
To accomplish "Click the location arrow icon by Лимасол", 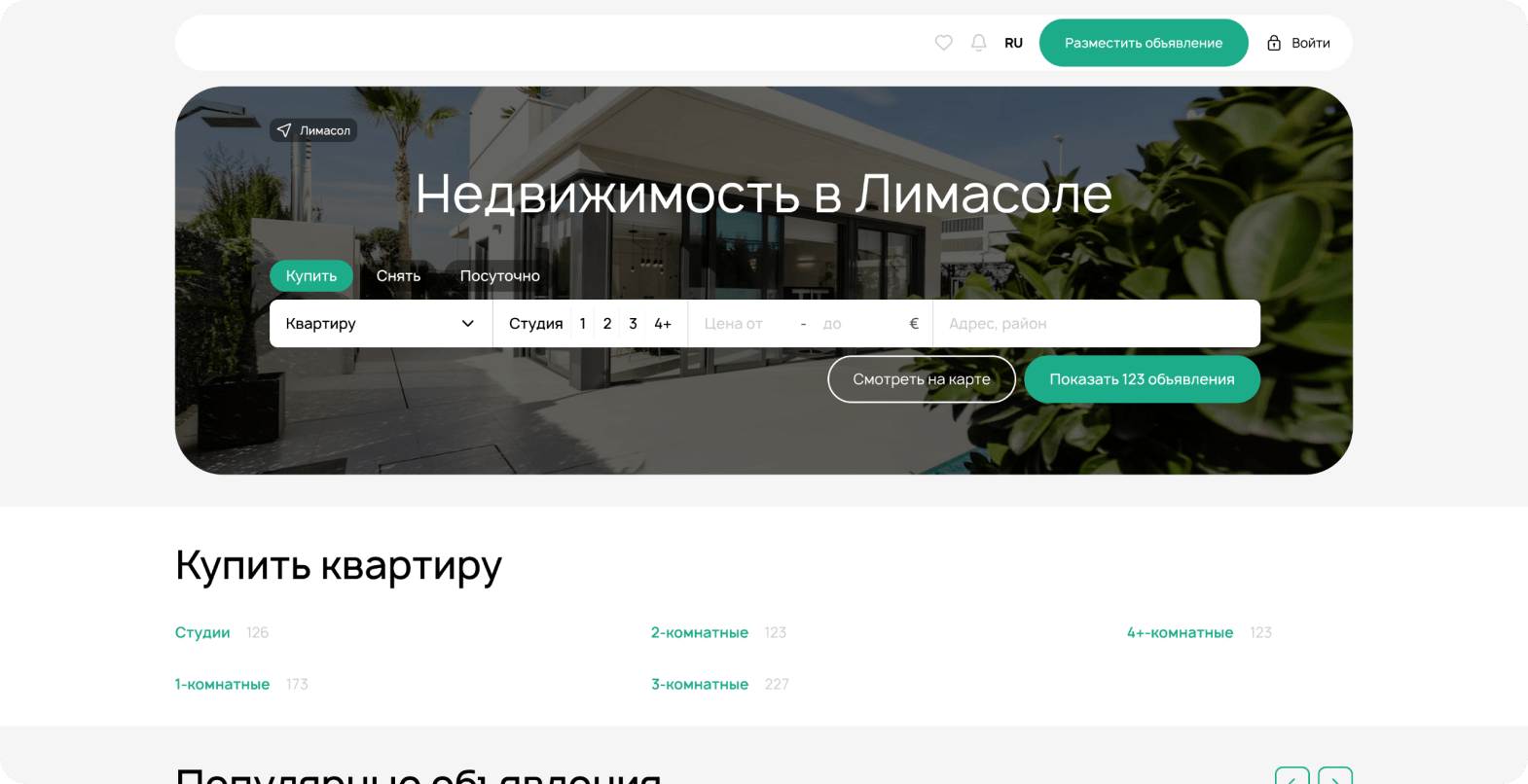I will [284, 130].
